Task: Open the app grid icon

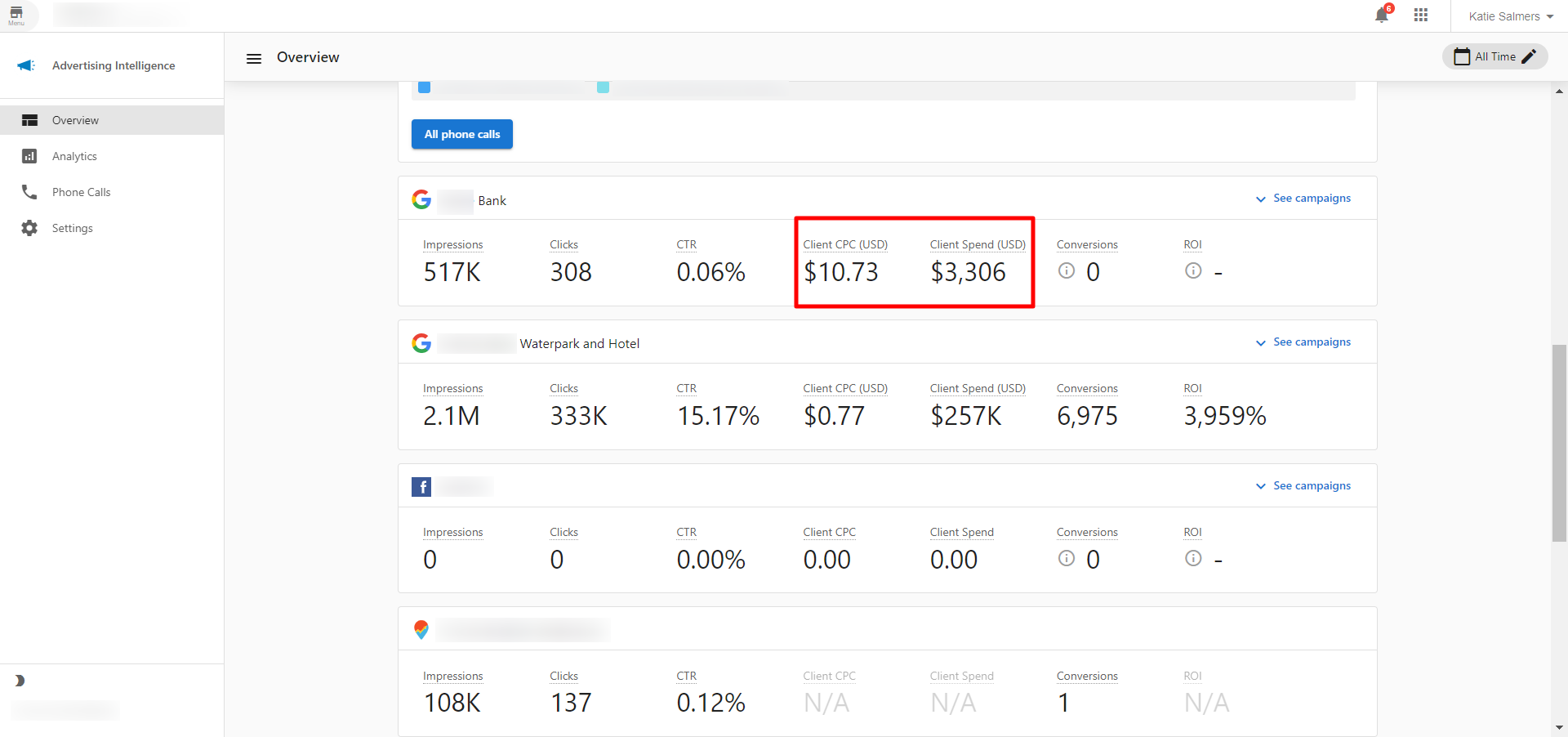Action: click(x=1420, y=15)
